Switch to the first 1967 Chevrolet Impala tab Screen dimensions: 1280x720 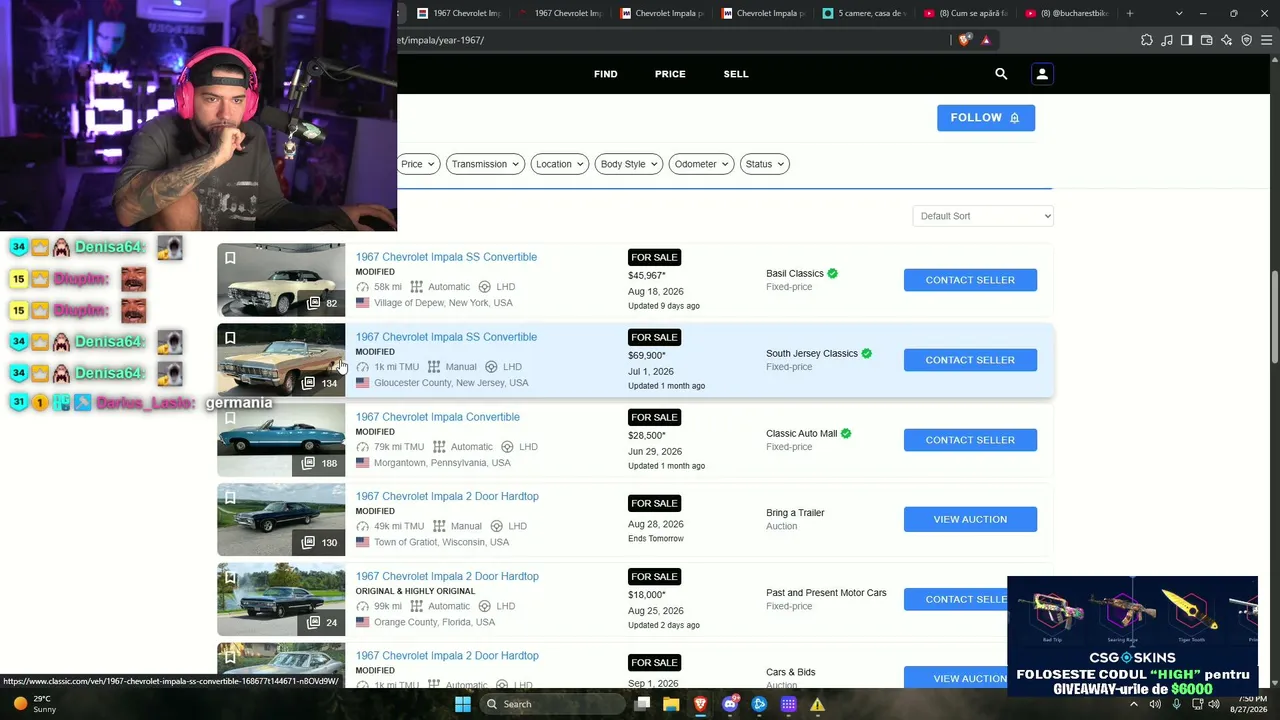(458, 13)
